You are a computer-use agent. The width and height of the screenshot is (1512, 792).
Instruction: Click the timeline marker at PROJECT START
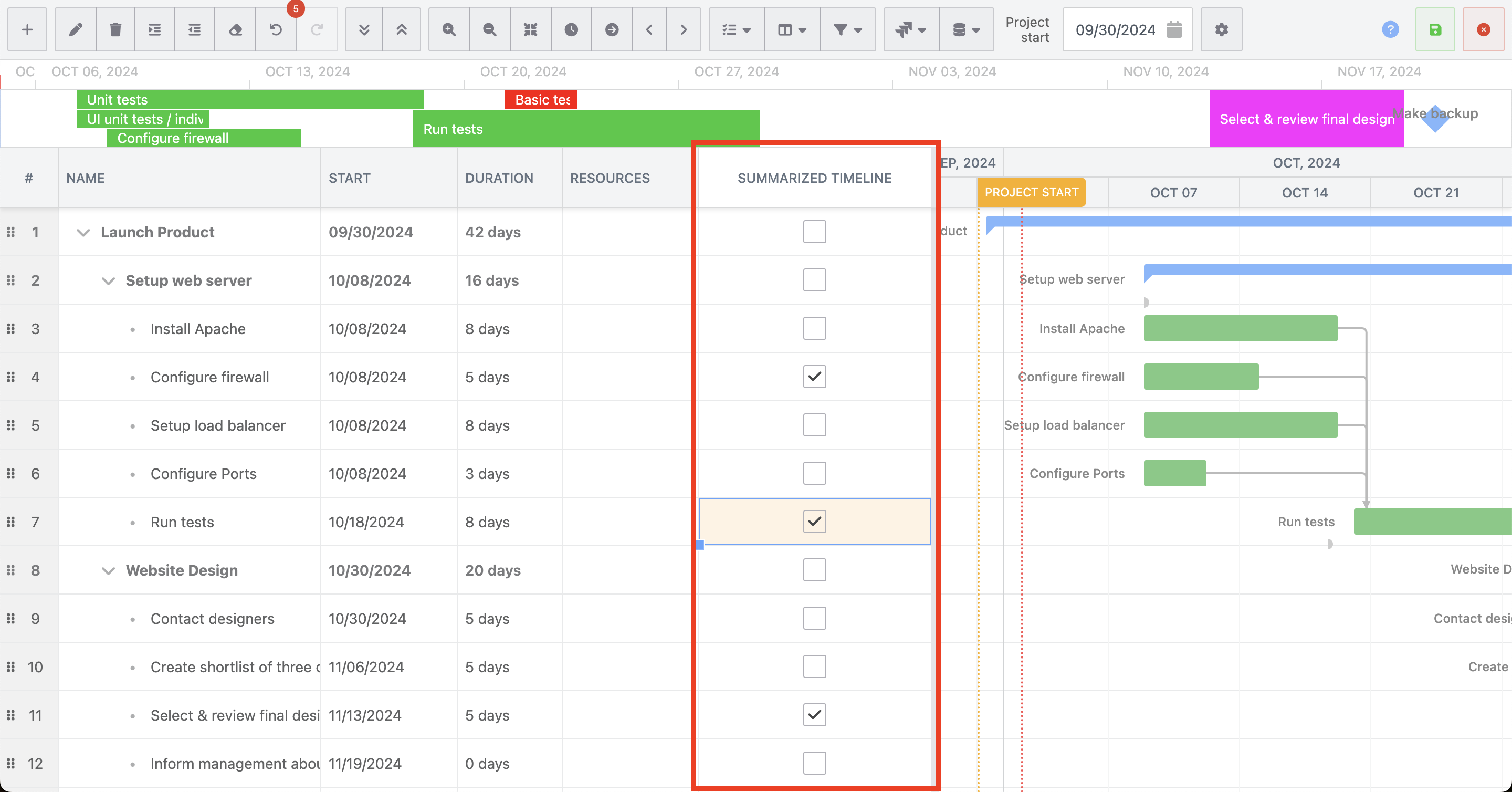[1030, 192]
